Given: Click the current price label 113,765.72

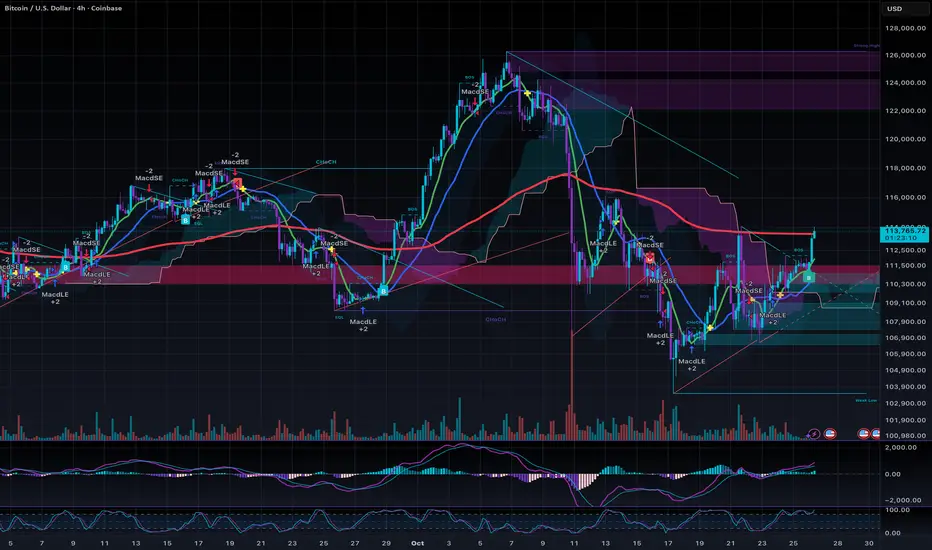Looking at the screenshot, I should point(905,230).
